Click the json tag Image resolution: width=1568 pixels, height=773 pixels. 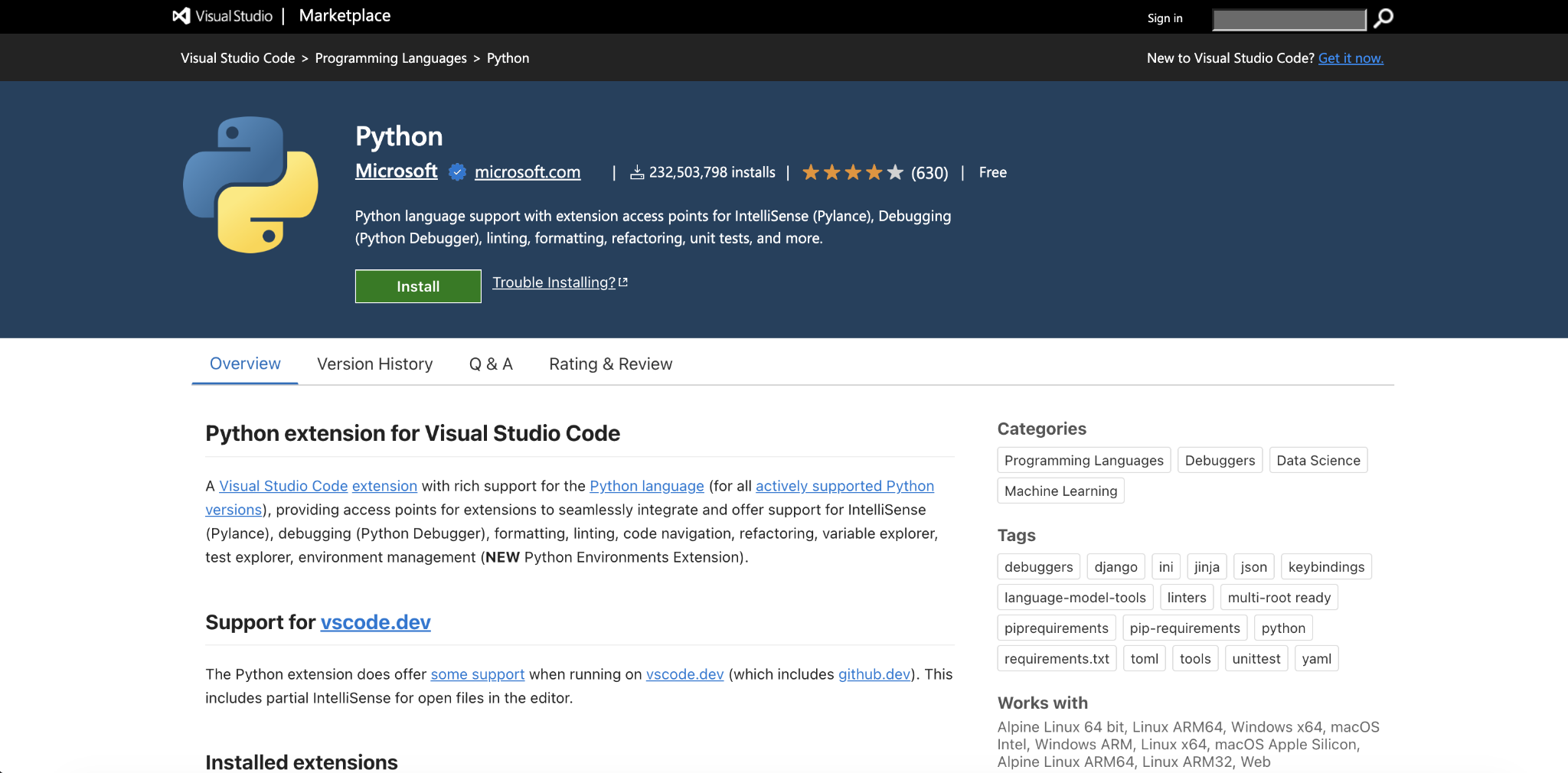pyautogui.click(x=1254, y=566)
